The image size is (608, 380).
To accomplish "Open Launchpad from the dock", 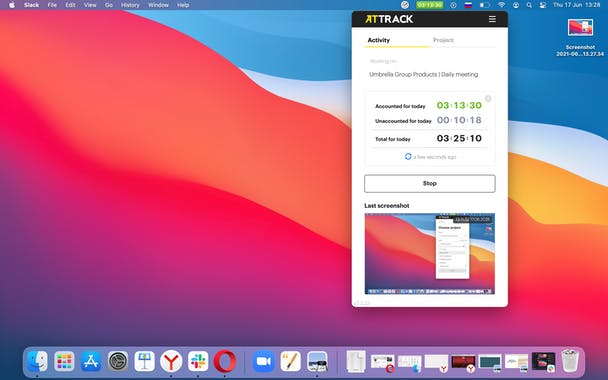I will tap(64, 361).
